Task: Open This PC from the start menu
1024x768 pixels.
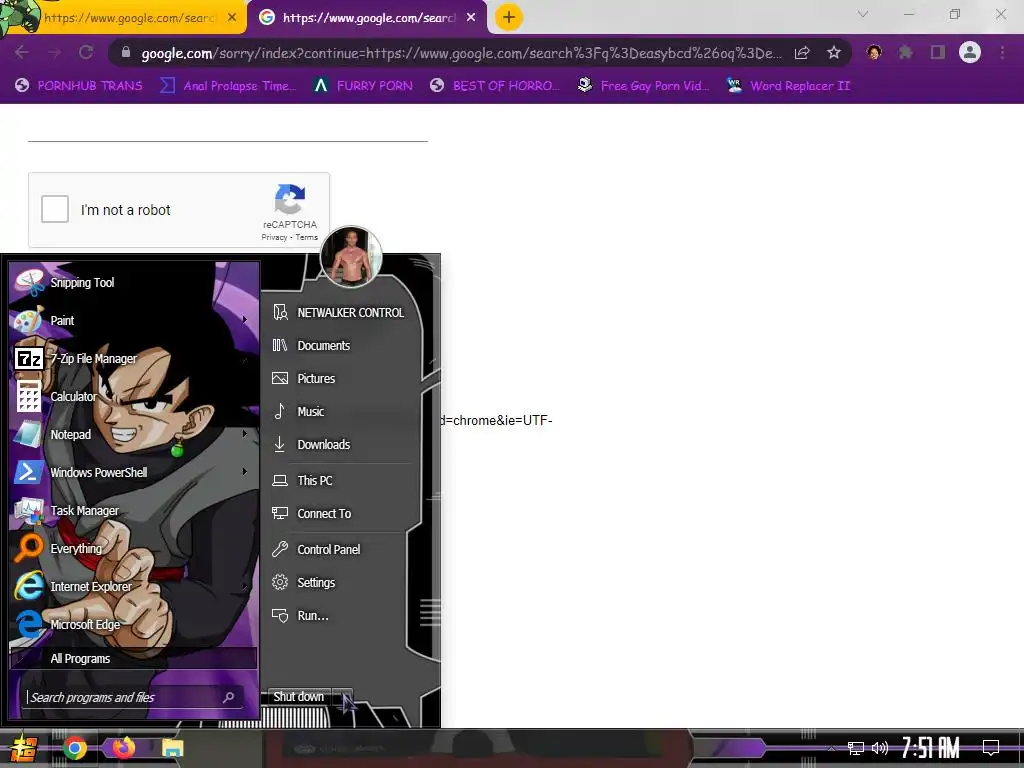Action: coord(340,481)
